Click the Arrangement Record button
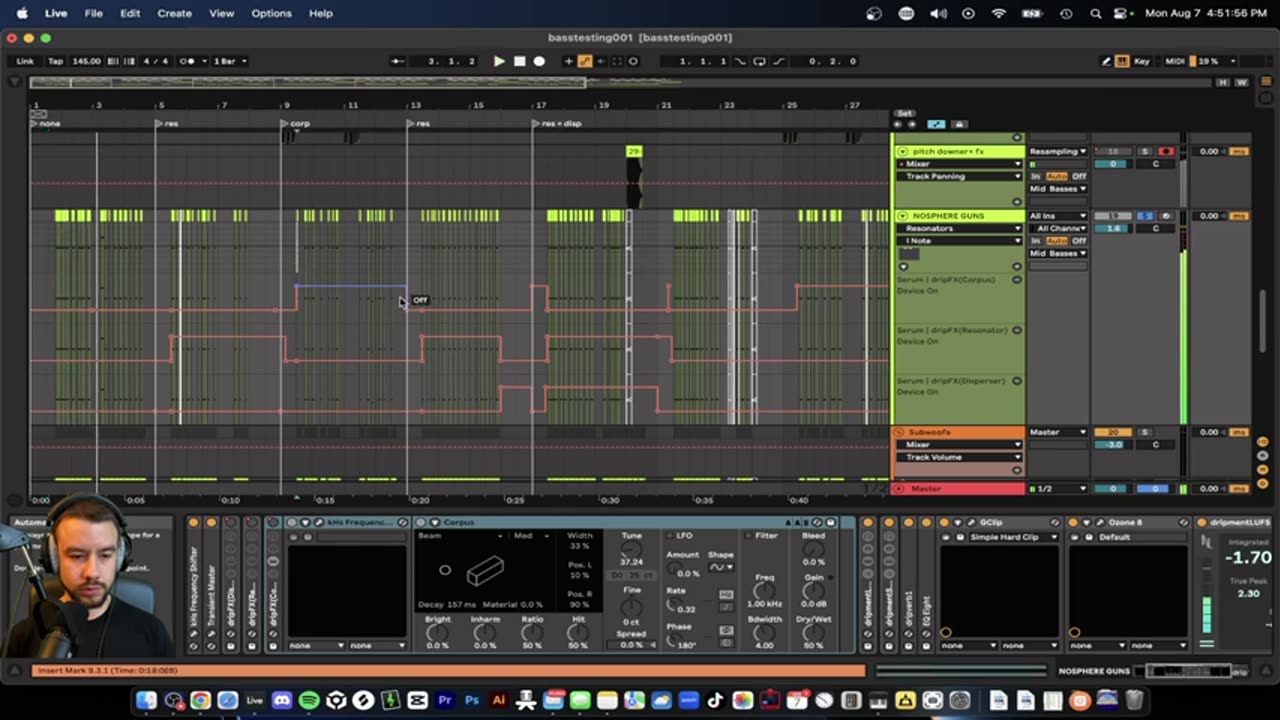1280x720 pixels. [539, 61]
